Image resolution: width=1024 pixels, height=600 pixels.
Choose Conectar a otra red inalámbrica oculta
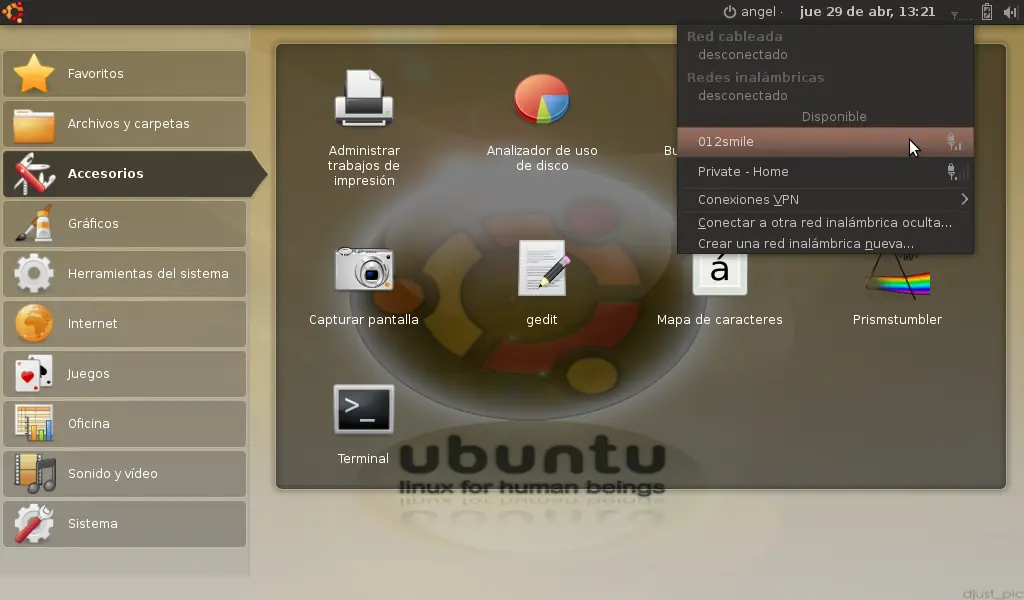tap(825, 223)
